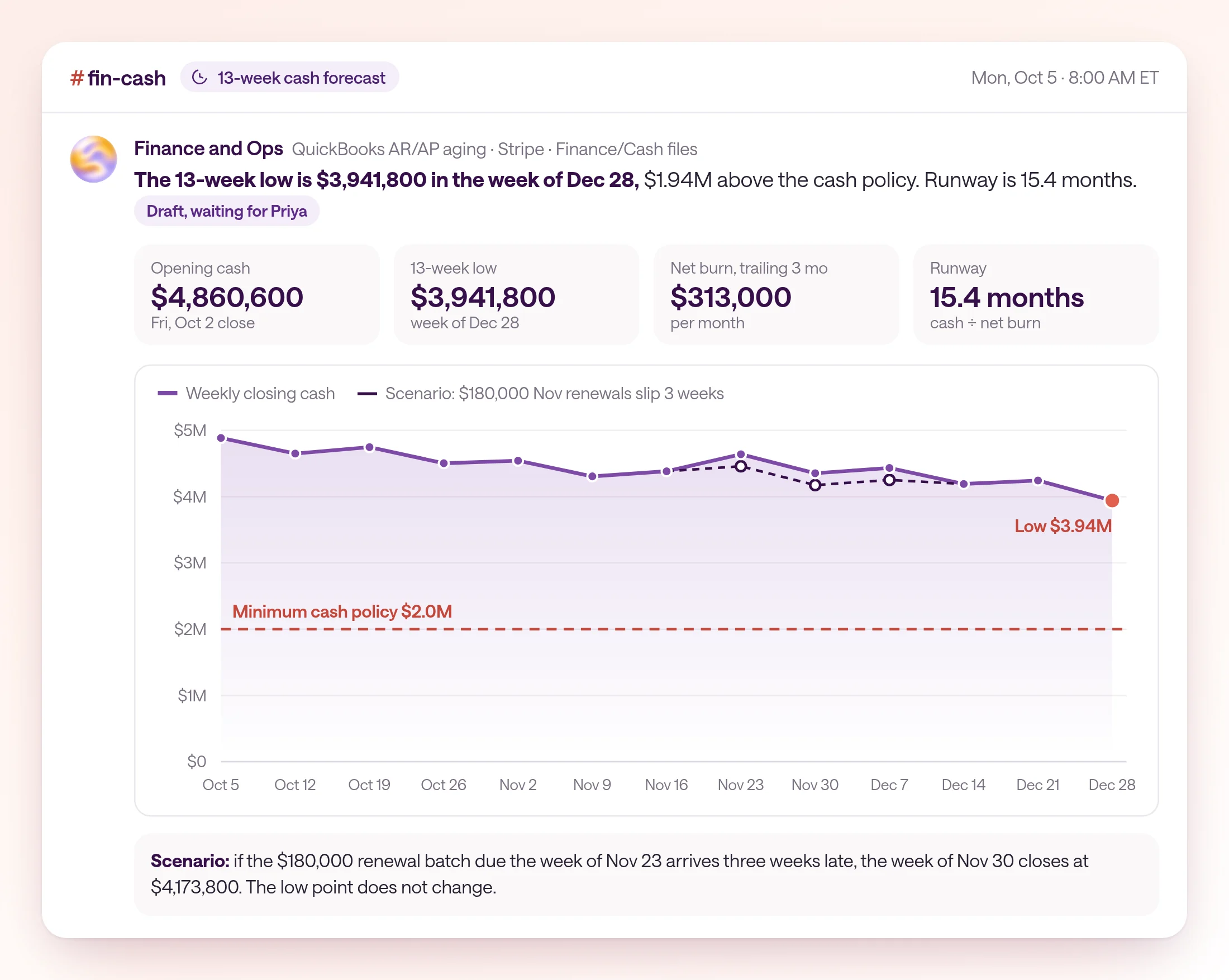Click the Mon, Oct 5 · 8:00 AM ET timestamp

coord(1064,78)
